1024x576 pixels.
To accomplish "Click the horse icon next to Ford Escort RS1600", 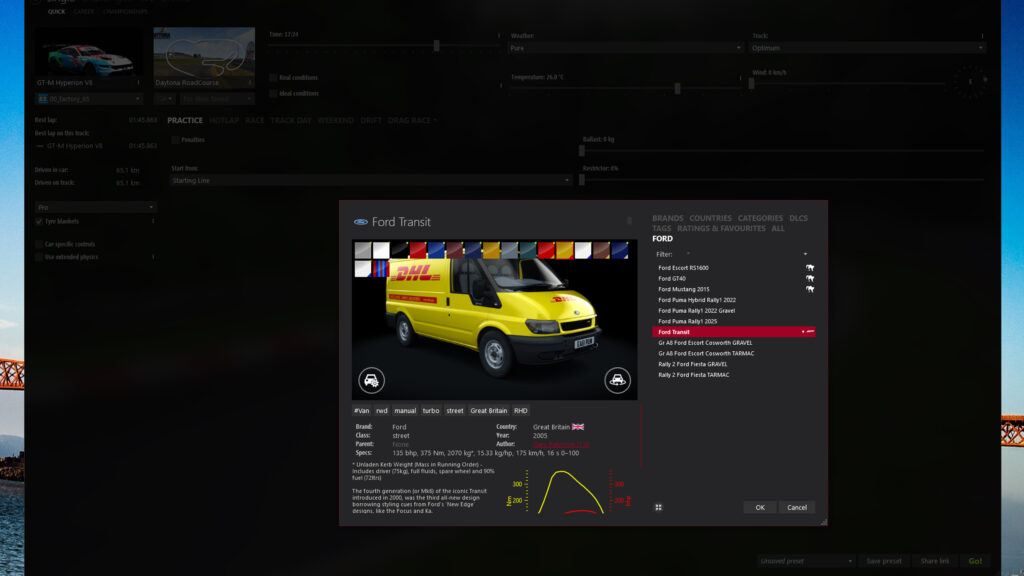I will click(x=809, y=268).
